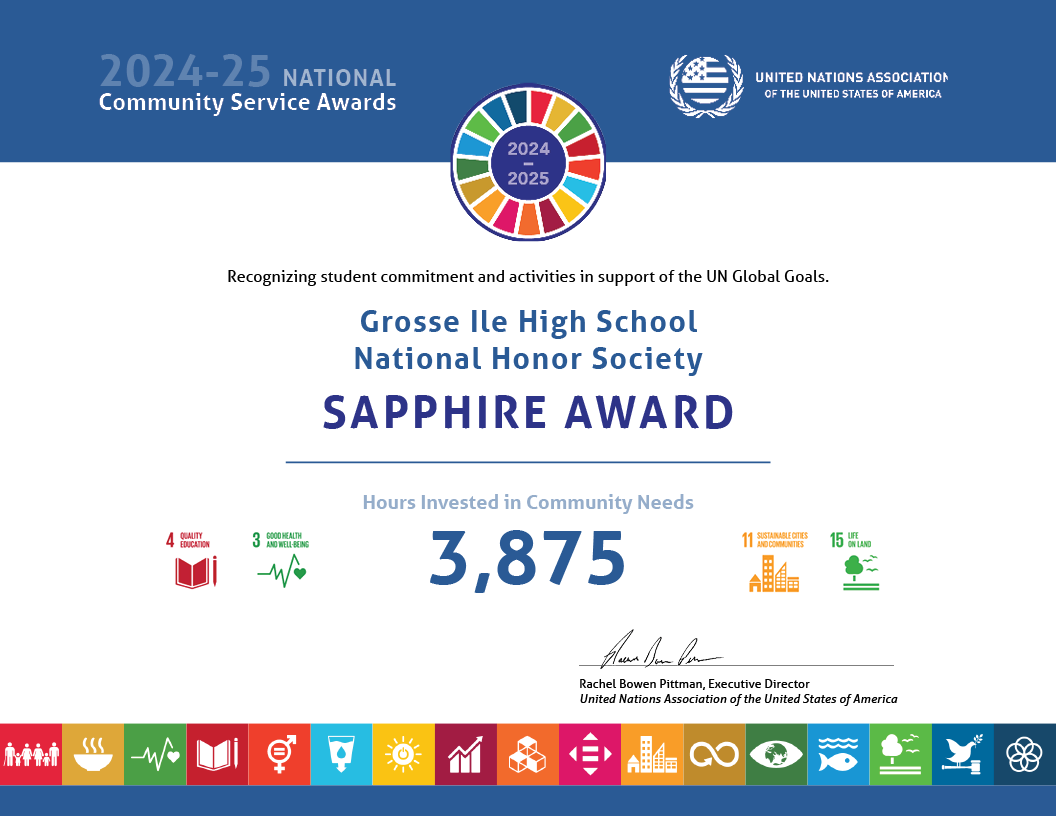Select the dove and gavel Peace tile
The image size is (1056, 816).
pos(963,754)
